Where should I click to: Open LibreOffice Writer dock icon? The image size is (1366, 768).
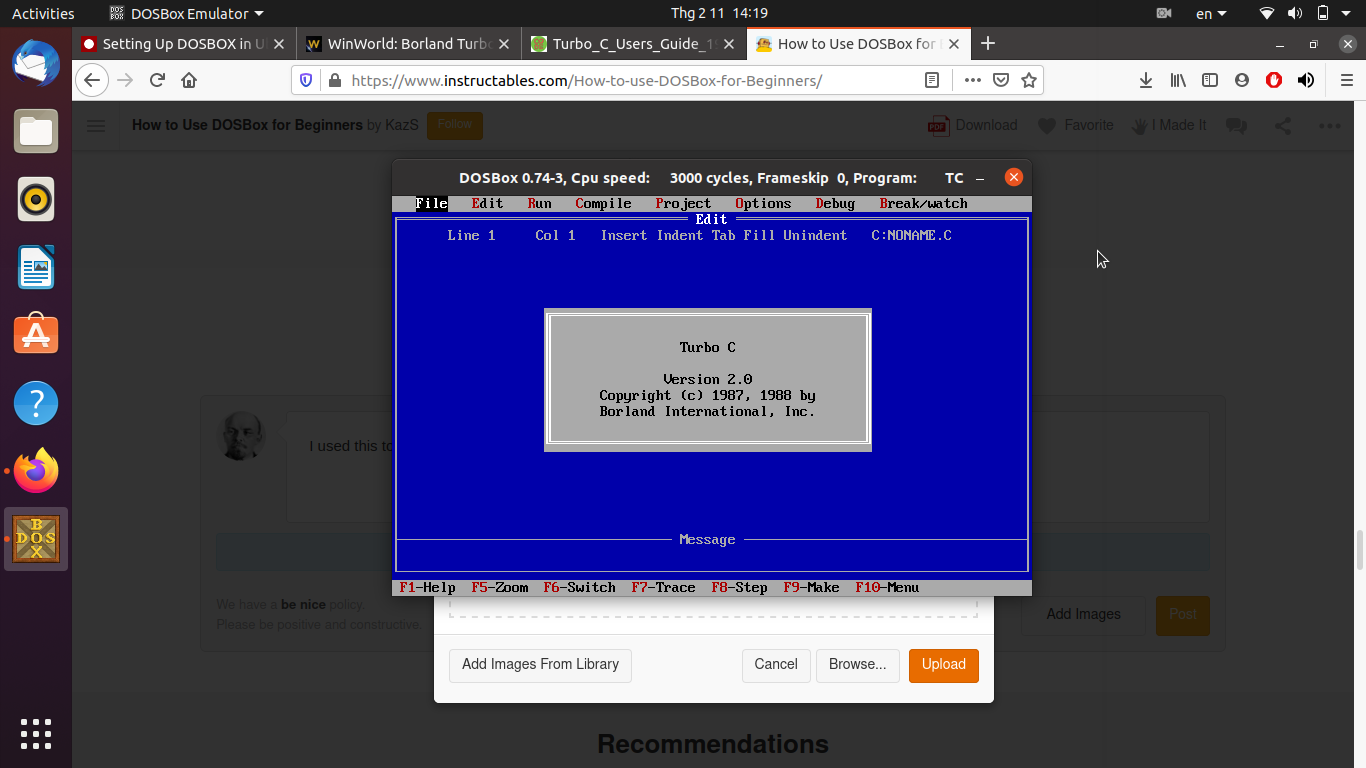(x=36, y=267)
